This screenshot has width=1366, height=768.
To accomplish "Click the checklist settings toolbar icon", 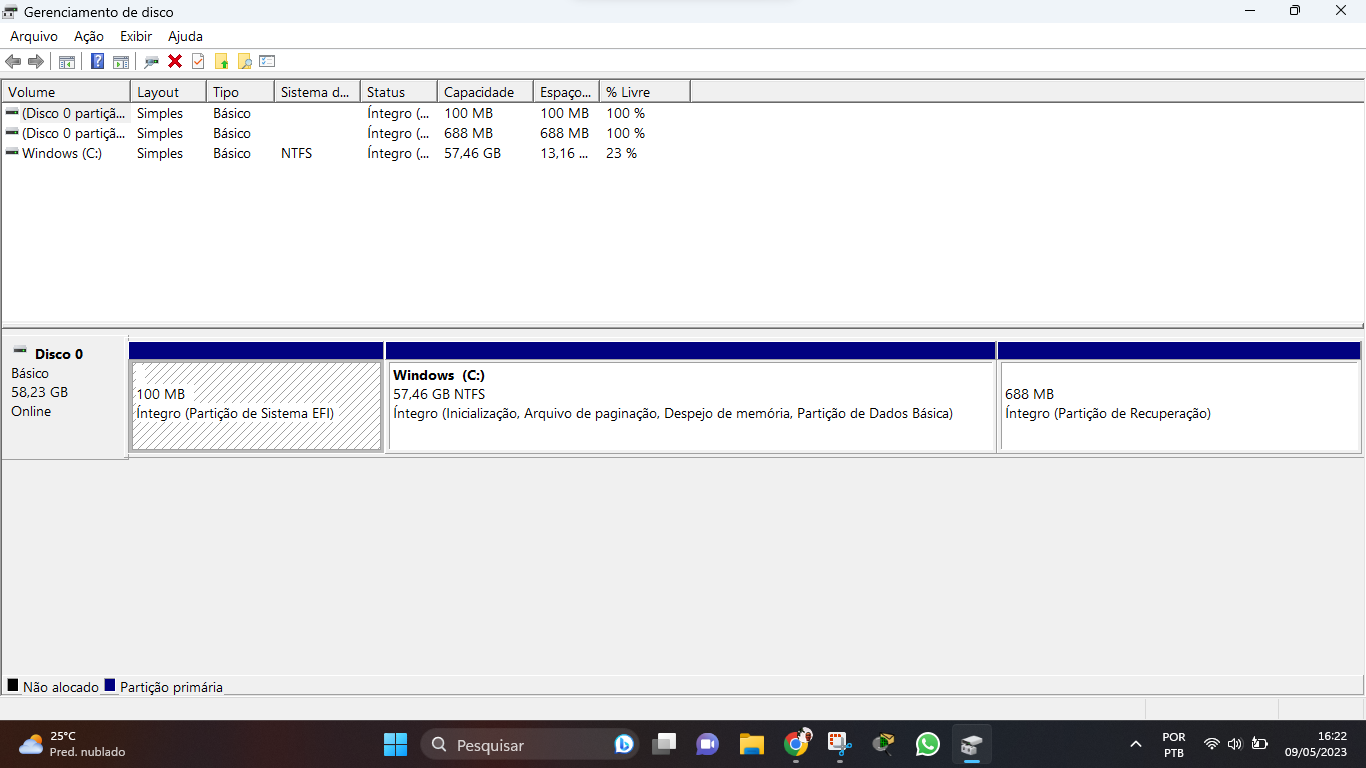I will pyautogui.click(x=267, y=62).
